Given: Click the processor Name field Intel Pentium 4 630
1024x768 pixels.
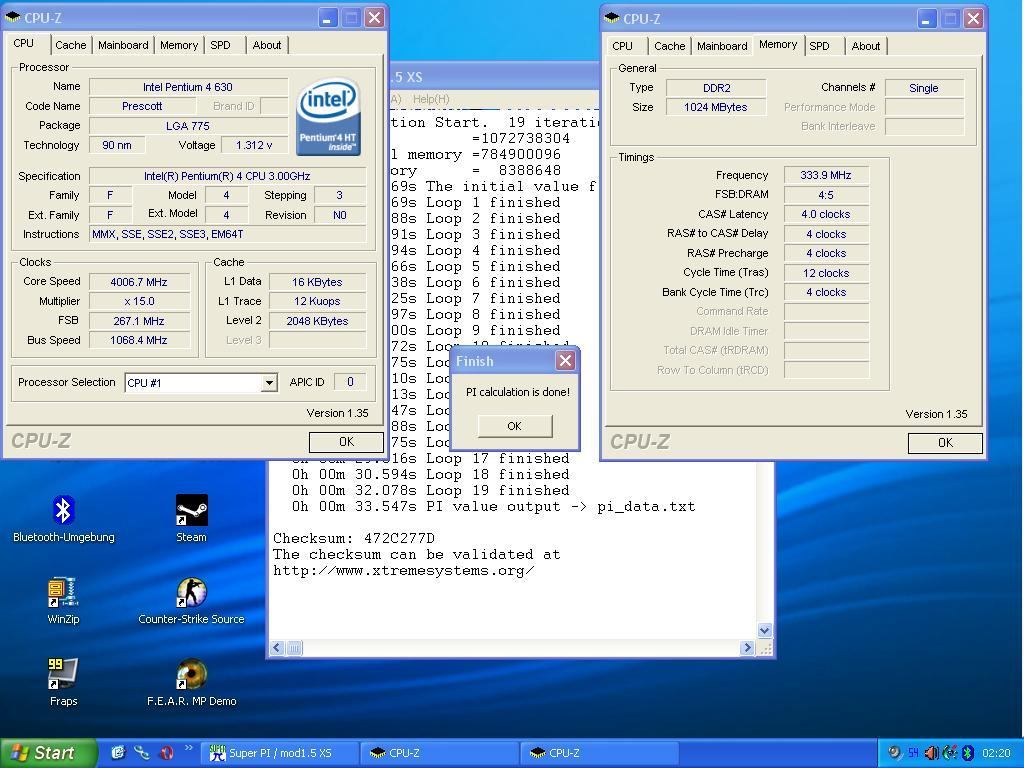Looking at the screenshot, I should click(188, 87).
